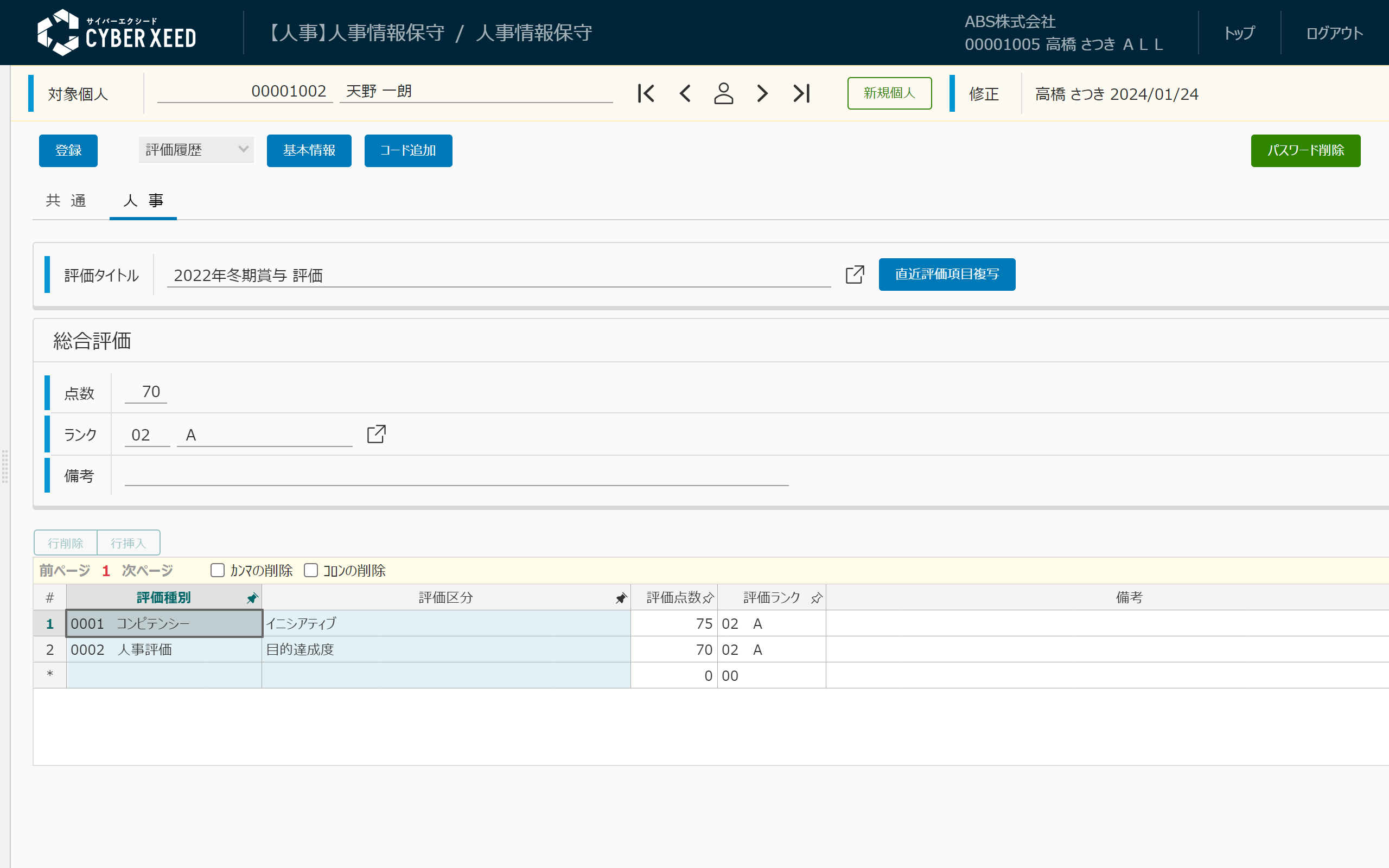Open 基本情報 button

click(x=309, y=150)
